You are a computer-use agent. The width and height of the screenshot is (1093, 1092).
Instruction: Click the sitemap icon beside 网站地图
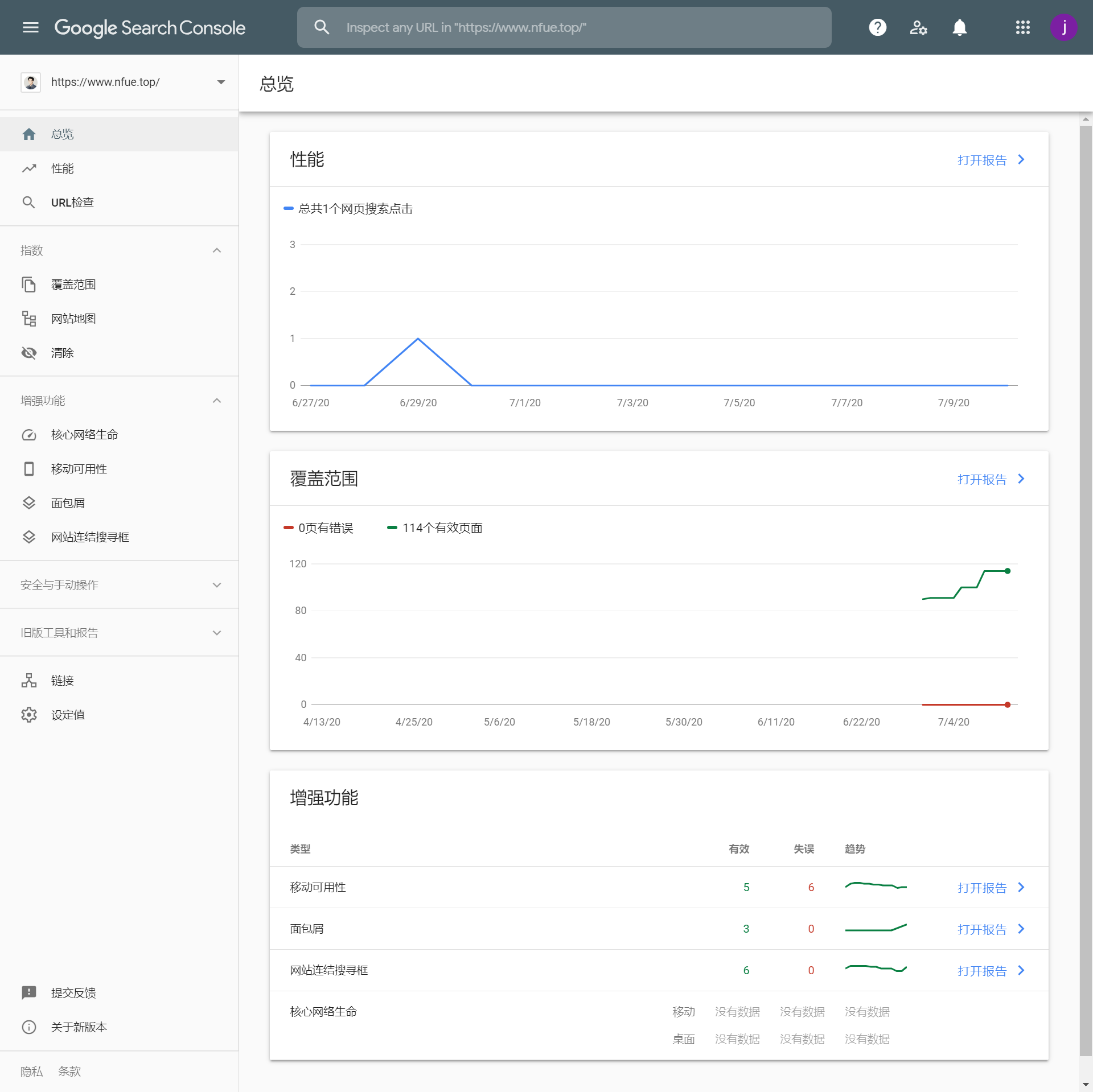point(29,319)
